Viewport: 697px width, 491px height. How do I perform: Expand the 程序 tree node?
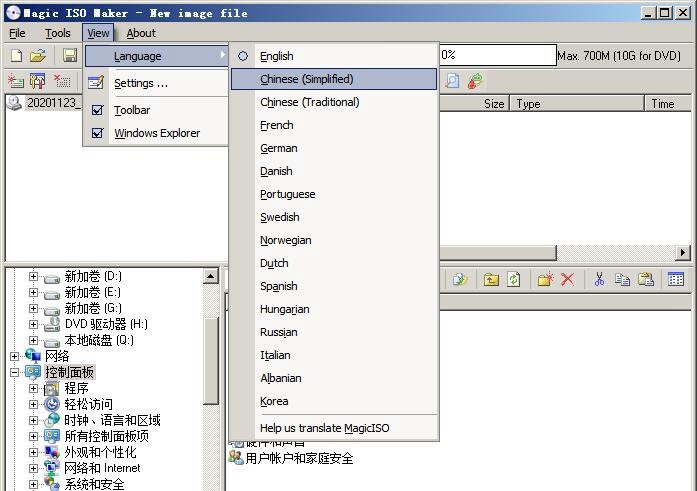click(x=33, y=388)
